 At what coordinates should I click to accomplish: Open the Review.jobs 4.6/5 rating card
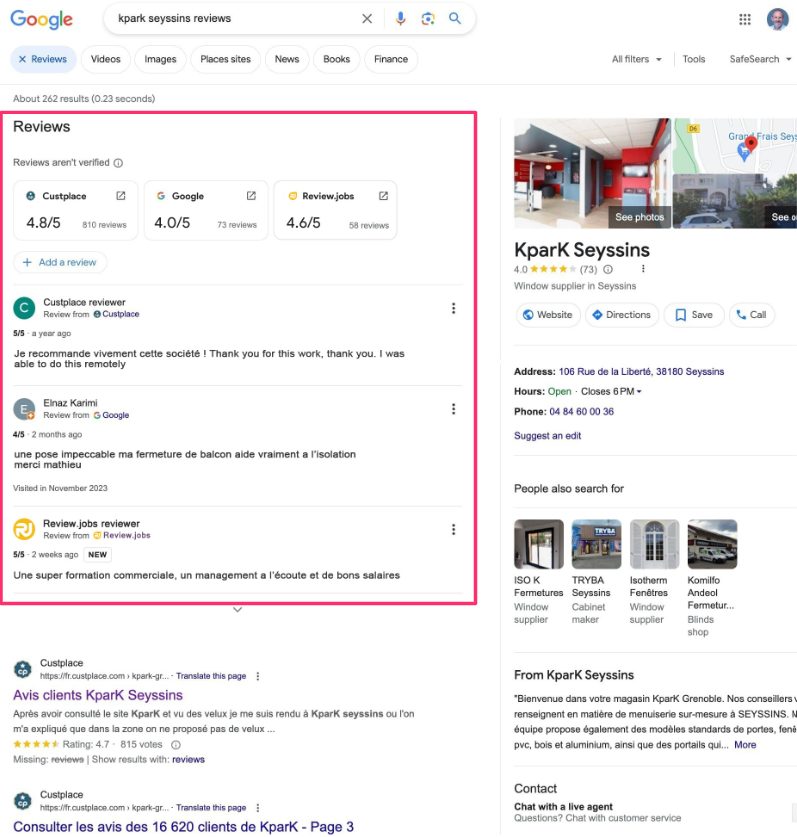[x=335, y=210]
